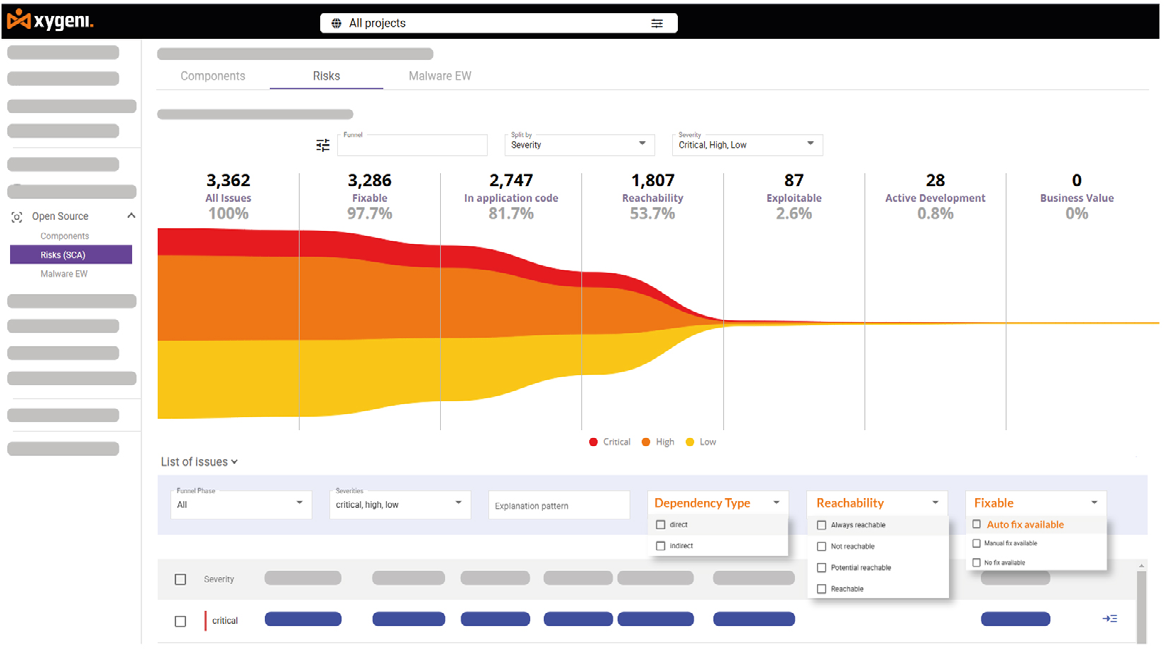Tick the Auto fix available checkbox
1164x668 pixels.
click(x=977, y=524)
